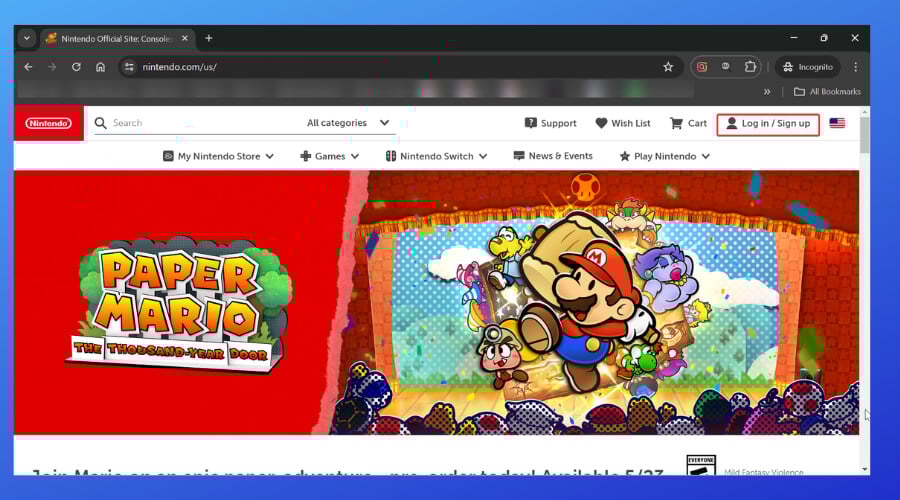This screenshot has height=500, width=900.
Task: Click the Everyone ESRB rating badge
Action: [701, 466]
